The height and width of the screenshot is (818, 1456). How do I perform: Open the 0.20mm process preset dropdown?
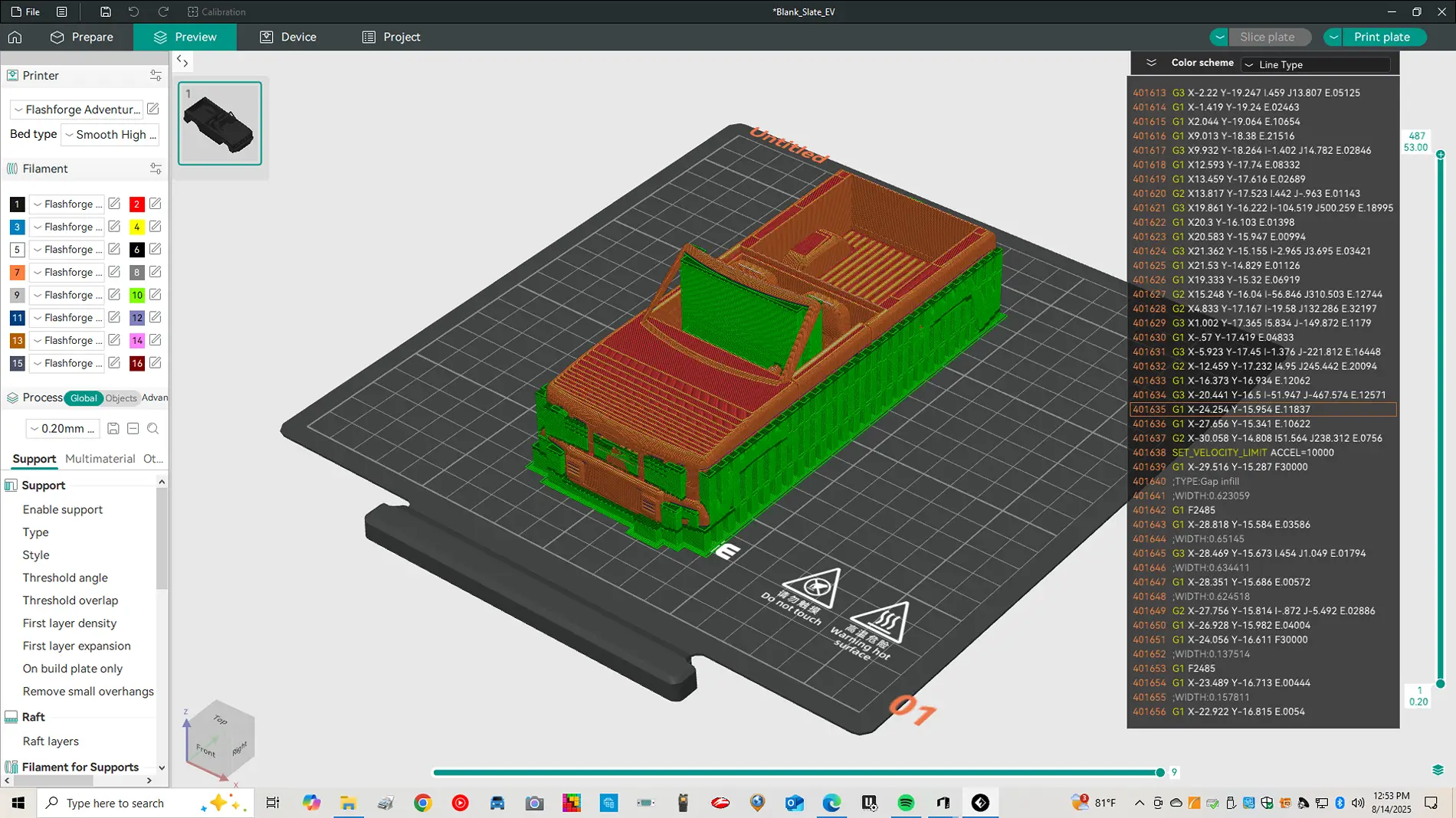[63, 429]
